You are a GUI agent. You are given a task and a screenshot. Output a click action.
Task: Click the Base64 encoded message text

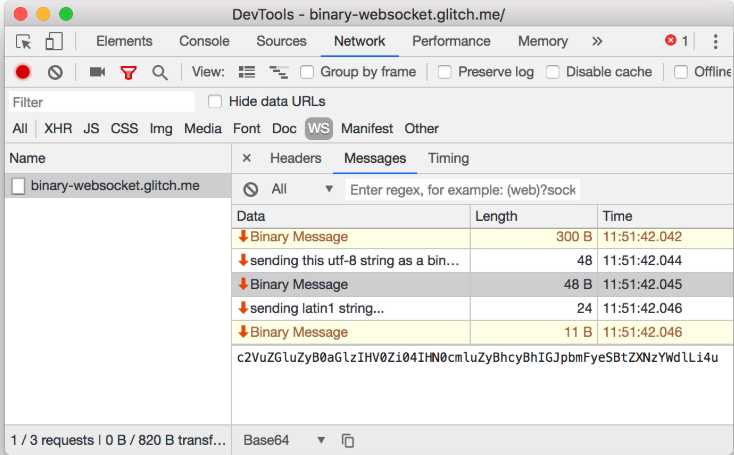coord(477,358)
